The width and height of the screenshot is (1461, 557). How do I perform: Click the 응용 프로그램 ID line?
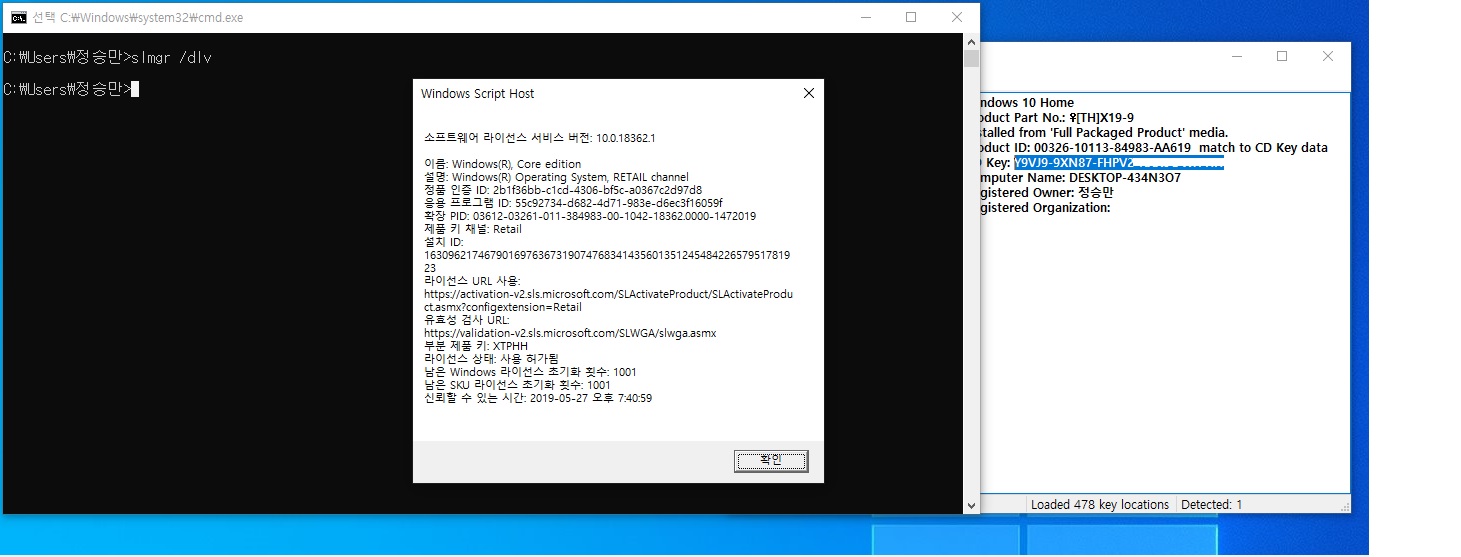pos(573,202)
